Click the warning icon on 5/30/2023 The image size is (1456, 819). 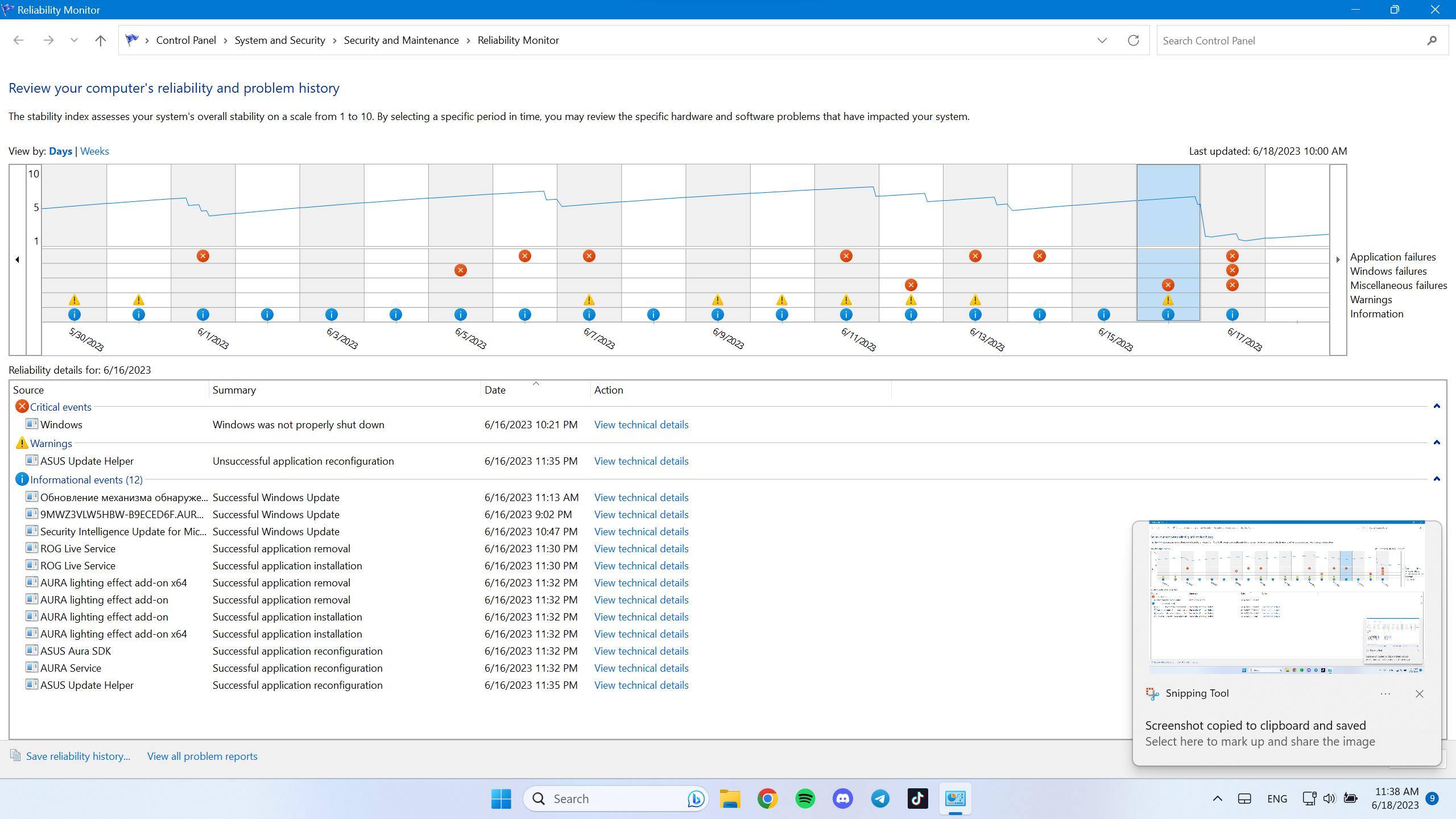[x=74, y=300]
